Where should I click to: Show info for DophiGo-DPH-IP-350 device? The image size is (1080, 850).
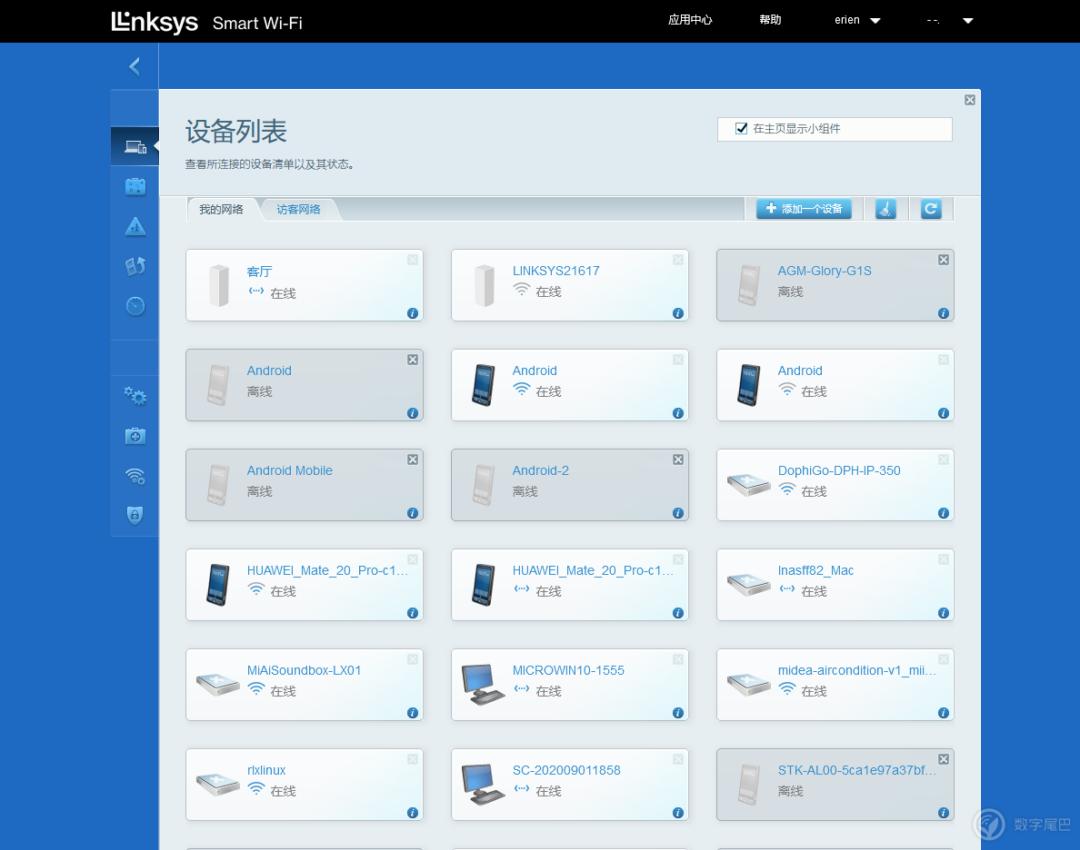(x=943, y=513)
